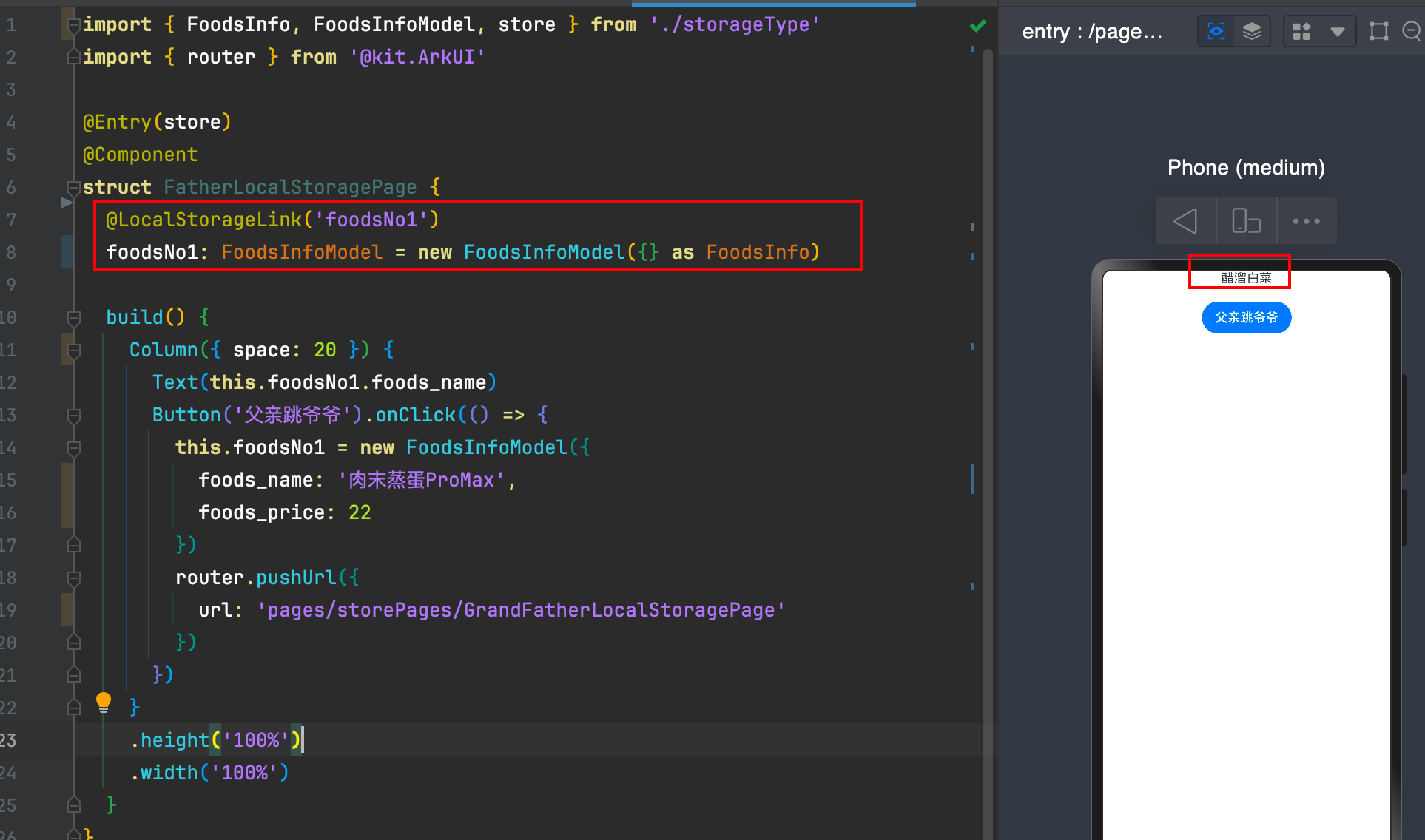Click the run gutter arrow near line 7
The width and height of the screenshot is (1425, 840).
pos(67,203)
